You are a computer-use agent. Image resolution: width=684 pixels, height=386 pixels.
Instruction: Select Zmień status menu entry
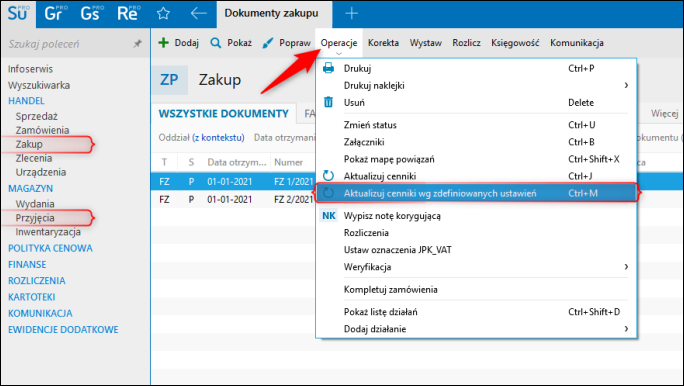click(476, 125)
